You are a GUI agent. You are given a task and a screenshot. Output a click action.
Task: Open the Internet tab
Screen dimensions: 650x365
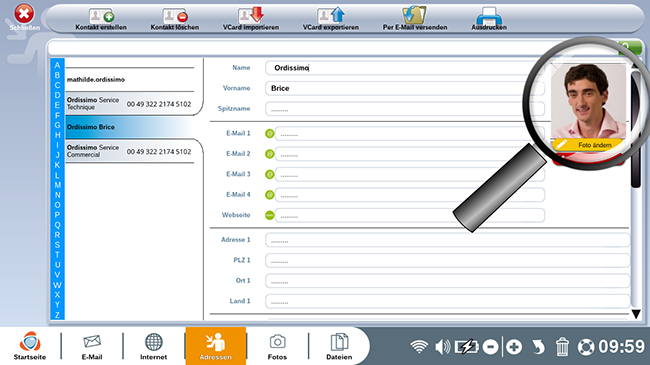[x=153, y=346]
